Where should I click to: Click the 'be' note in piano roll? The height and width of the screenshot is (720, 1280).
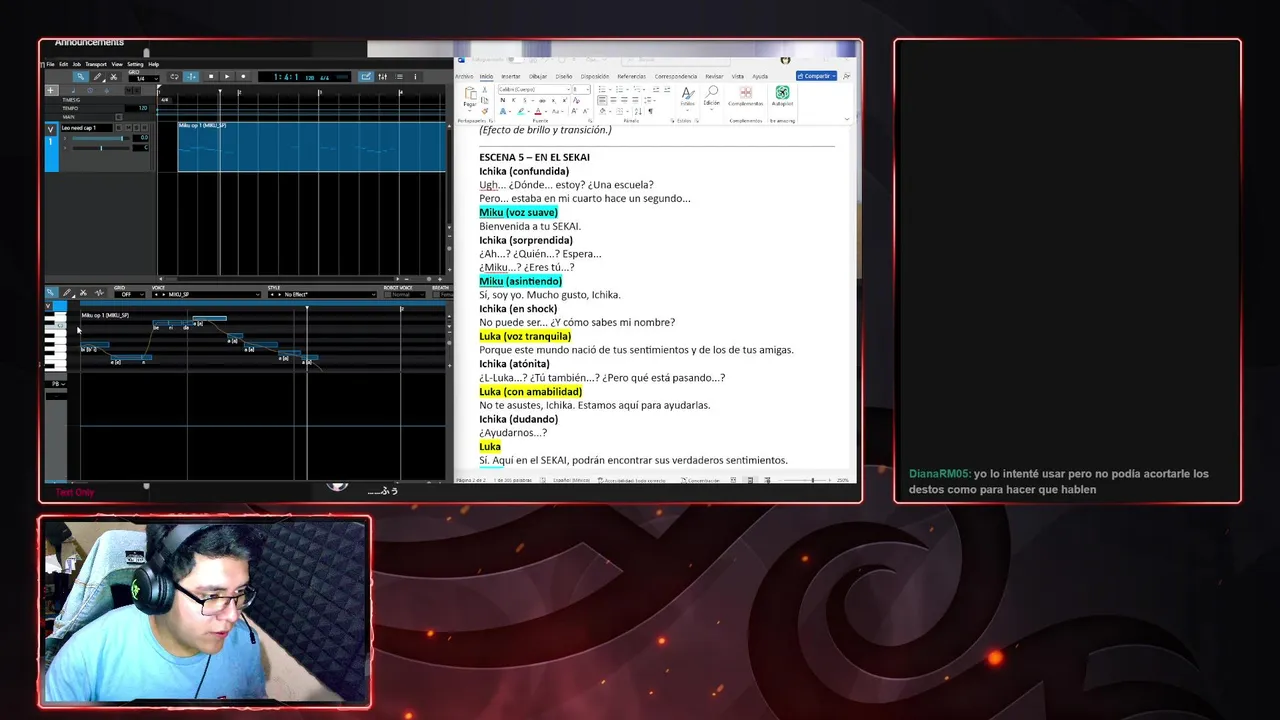(160, 323)
